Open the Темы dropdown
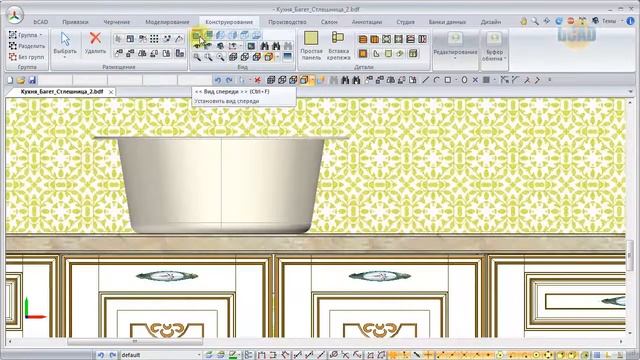640x360 pixels. [x=612, y=21]
